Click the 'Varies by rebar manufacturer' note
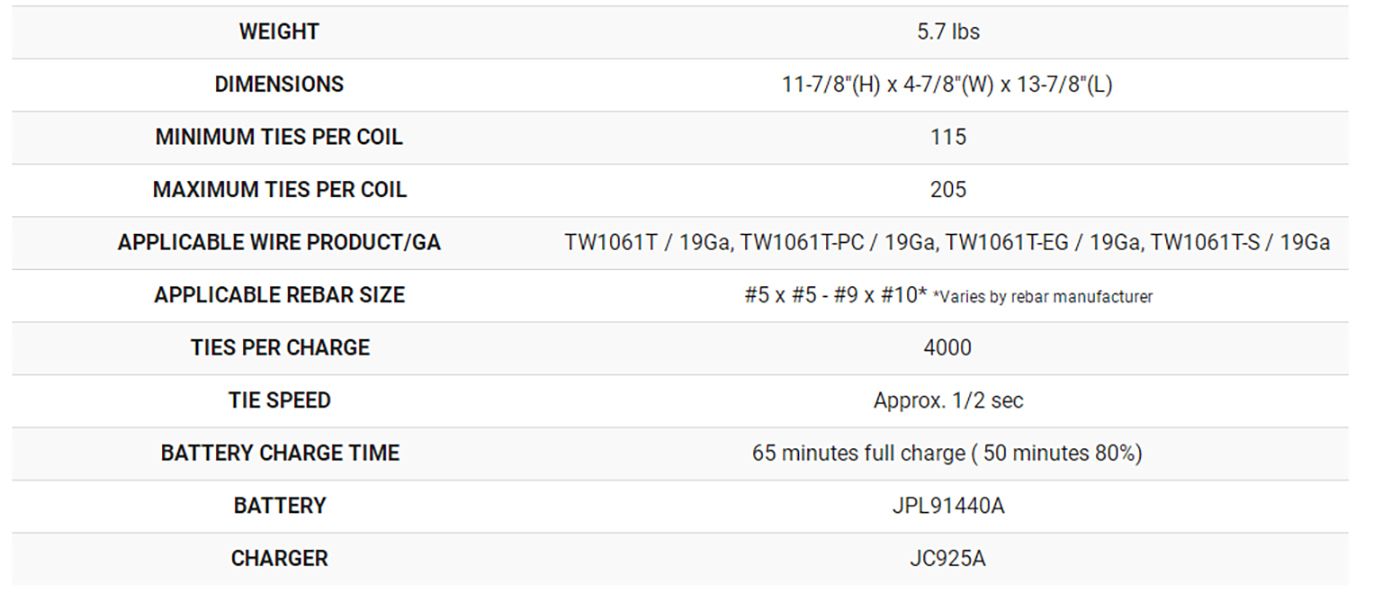Viewport: 1400px width, 593px height. [x=1042, y=297]
